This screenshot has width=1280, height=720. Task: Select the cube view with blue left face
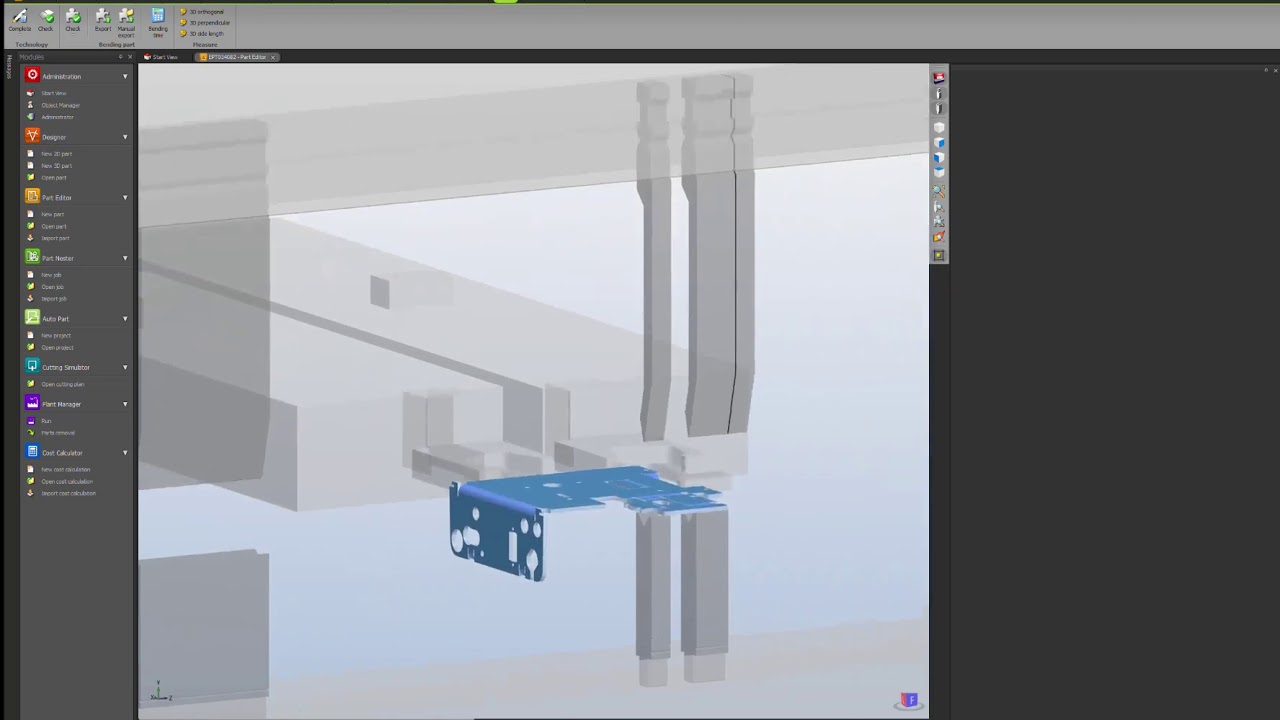point(939,157)
